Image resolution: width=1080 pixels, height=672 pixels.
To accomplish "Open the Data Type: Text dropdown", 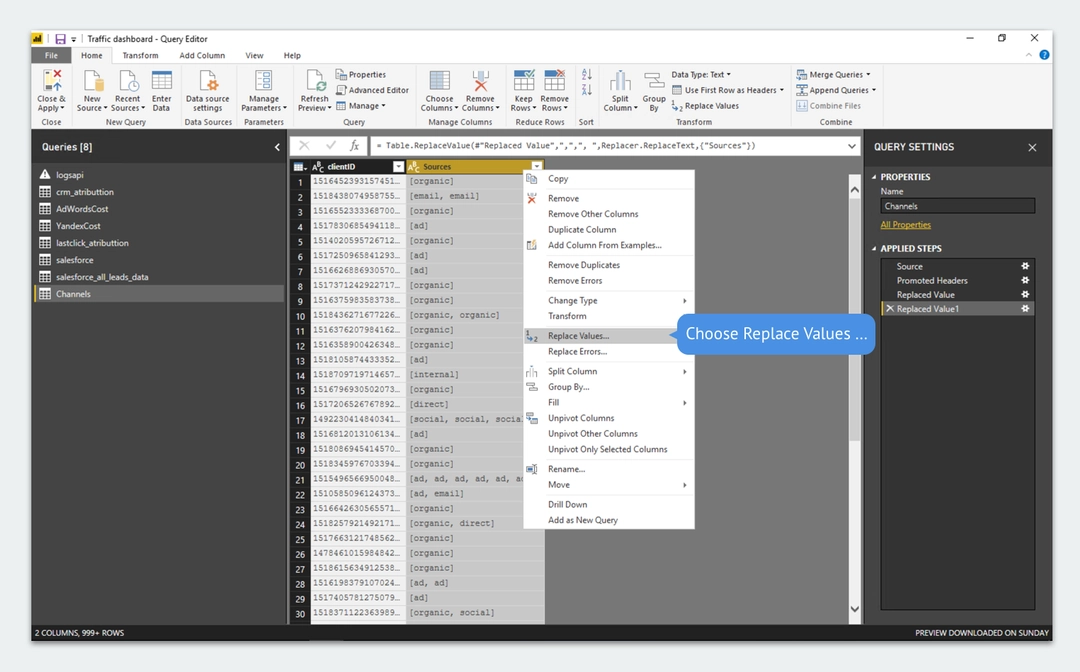I will [701, 74].
